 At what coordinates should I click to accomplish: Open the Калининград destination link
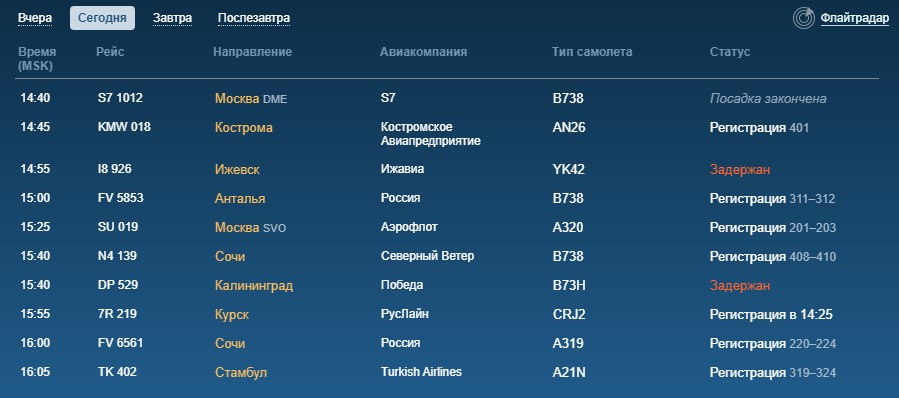pos(254,286)
